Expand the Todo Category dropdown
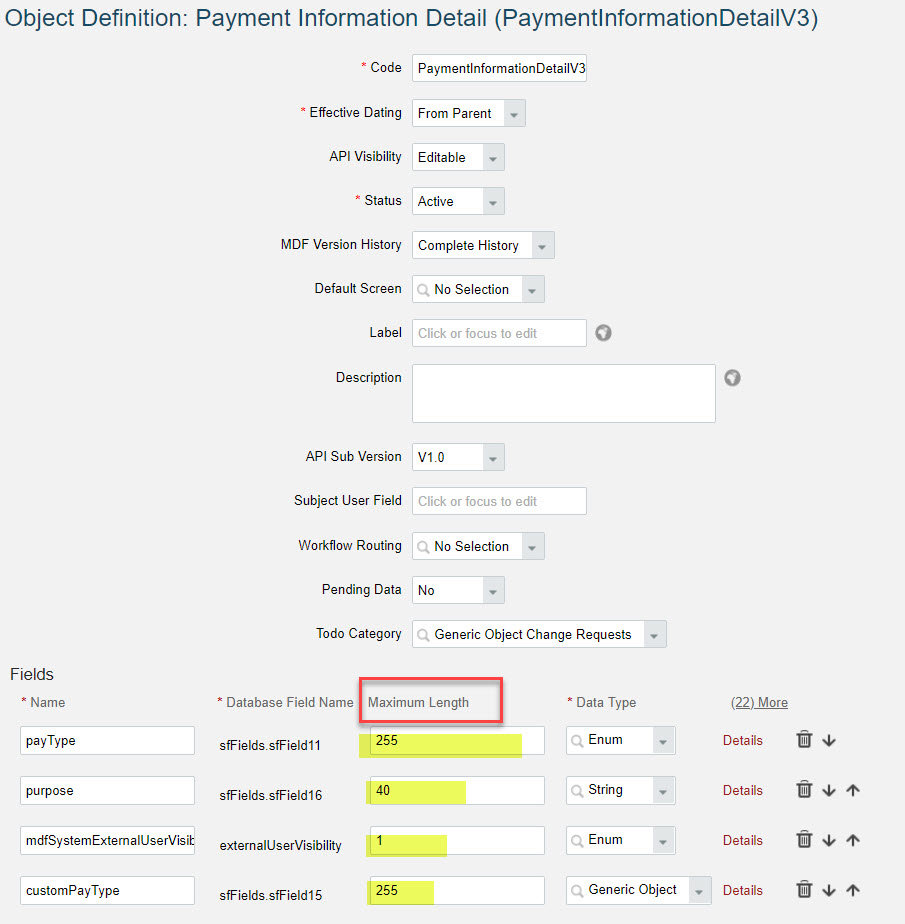 655,635
